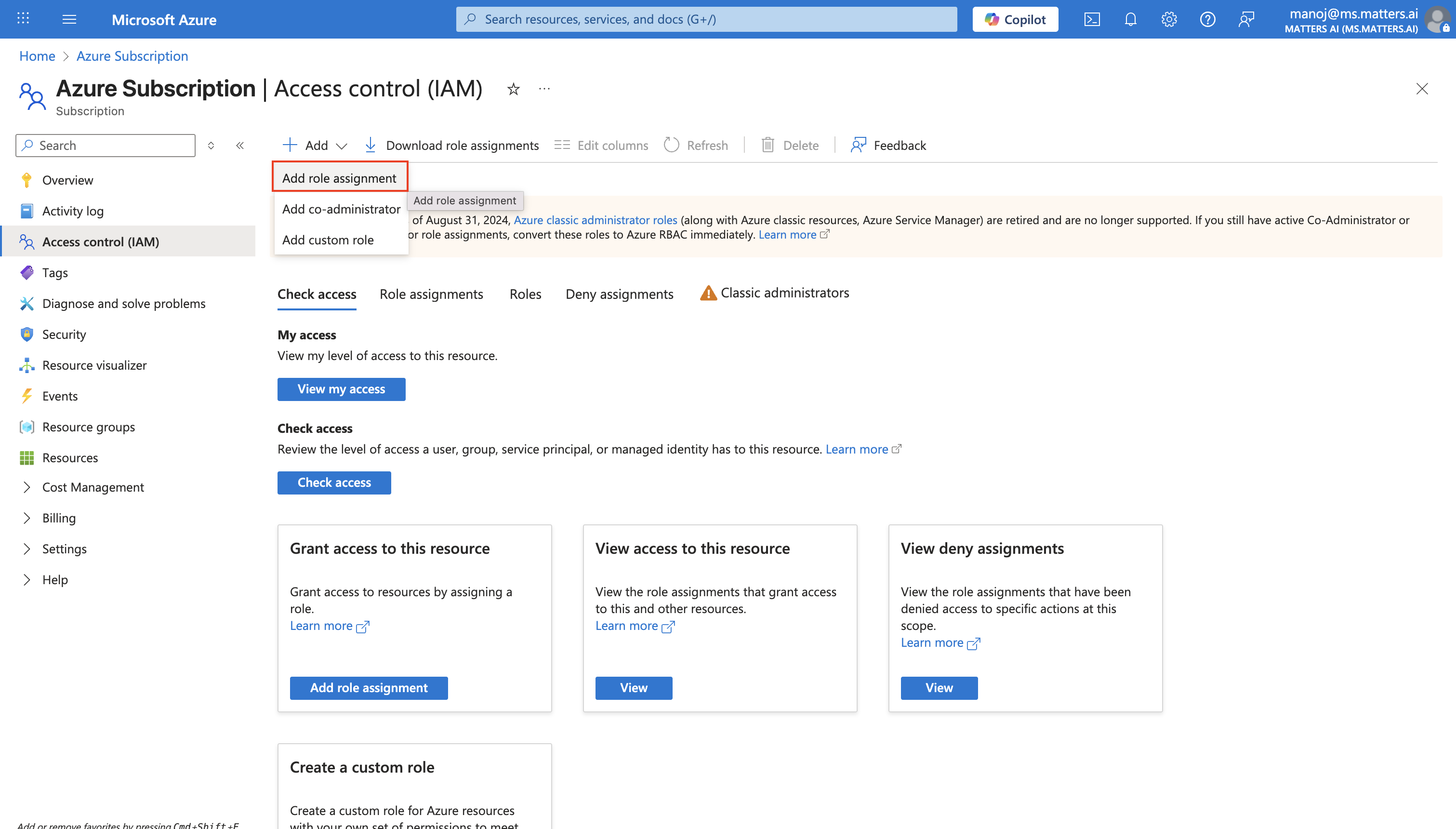Open the notifications bell

click(1131, 19)
